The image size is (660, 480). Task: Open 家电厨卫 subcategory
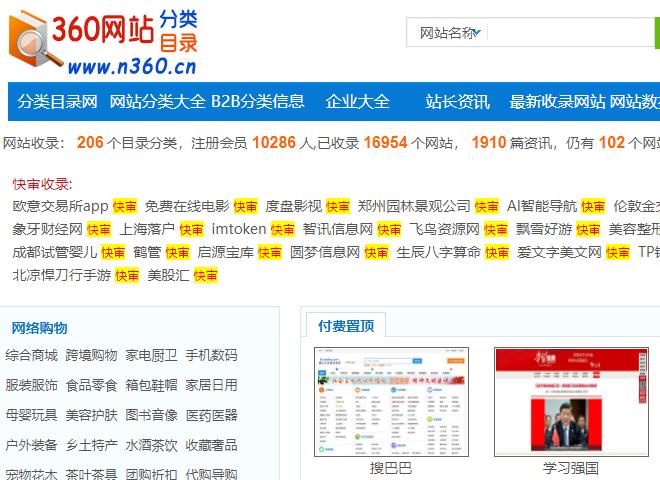point(151,355)
